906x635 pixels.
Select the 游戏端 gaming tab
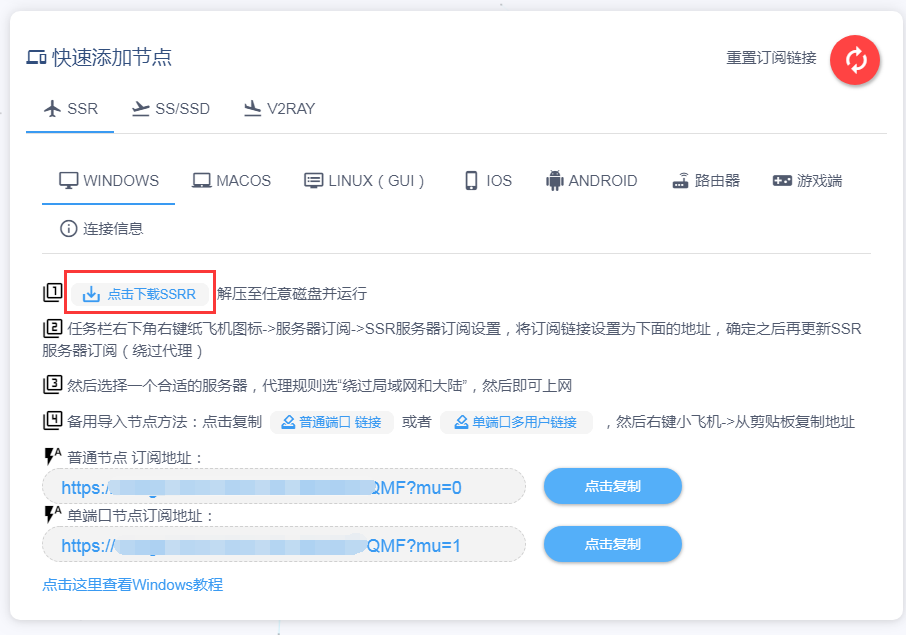(x=808, y=181)
